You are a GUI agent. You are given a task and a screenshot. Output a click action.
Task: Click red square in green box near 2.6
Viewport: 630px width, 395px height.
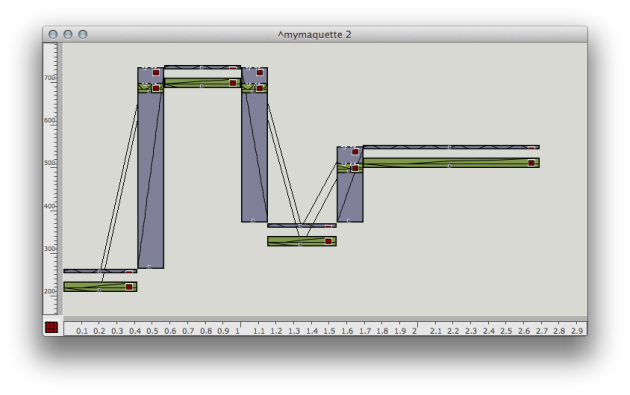tap(531, 163)
